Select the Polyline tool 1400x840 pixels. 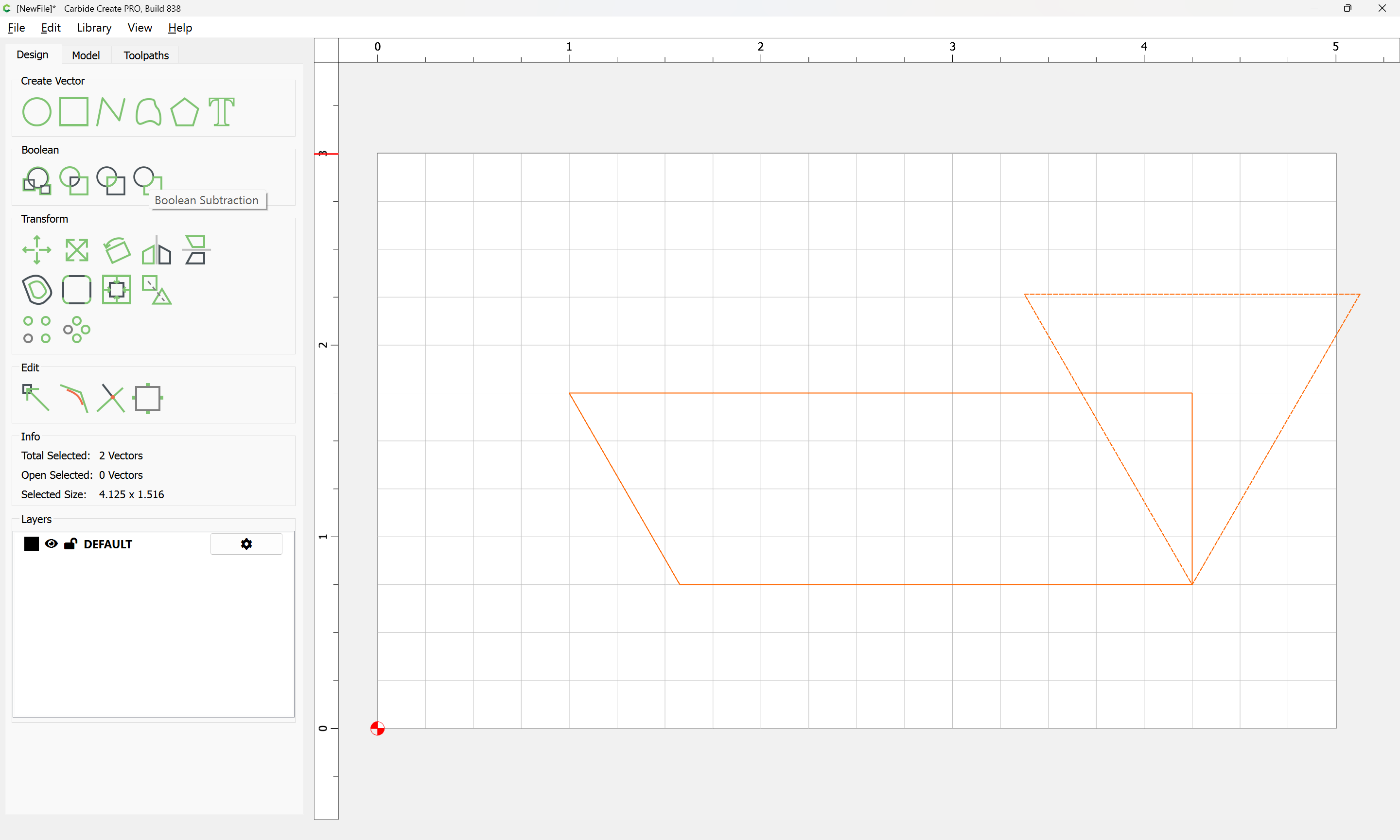coord(110,111)
